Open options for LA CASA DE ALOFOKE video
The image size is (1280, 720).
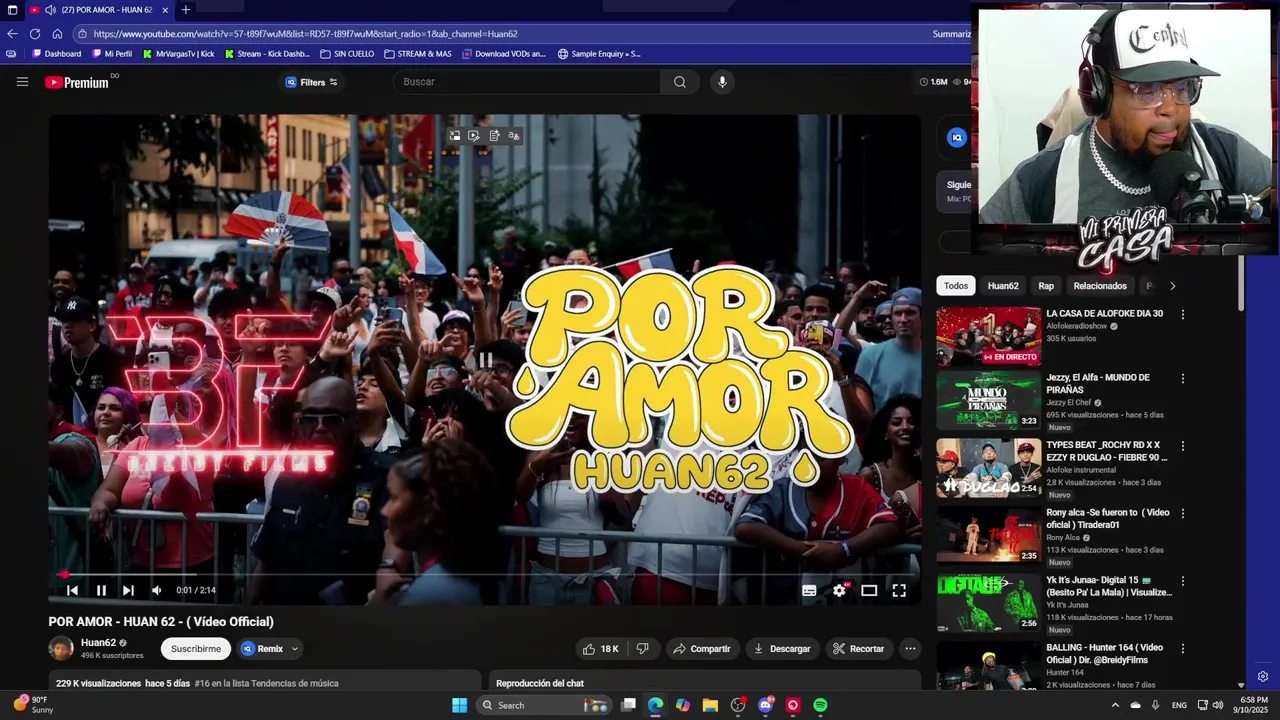coord(1183,314)
